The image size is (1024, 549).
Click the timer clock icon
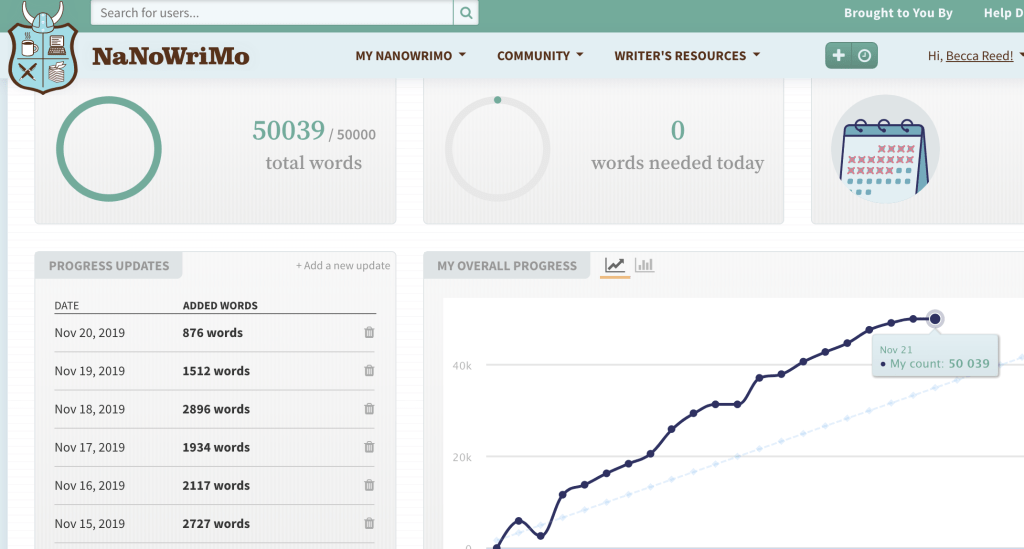[x=864, y=56]
